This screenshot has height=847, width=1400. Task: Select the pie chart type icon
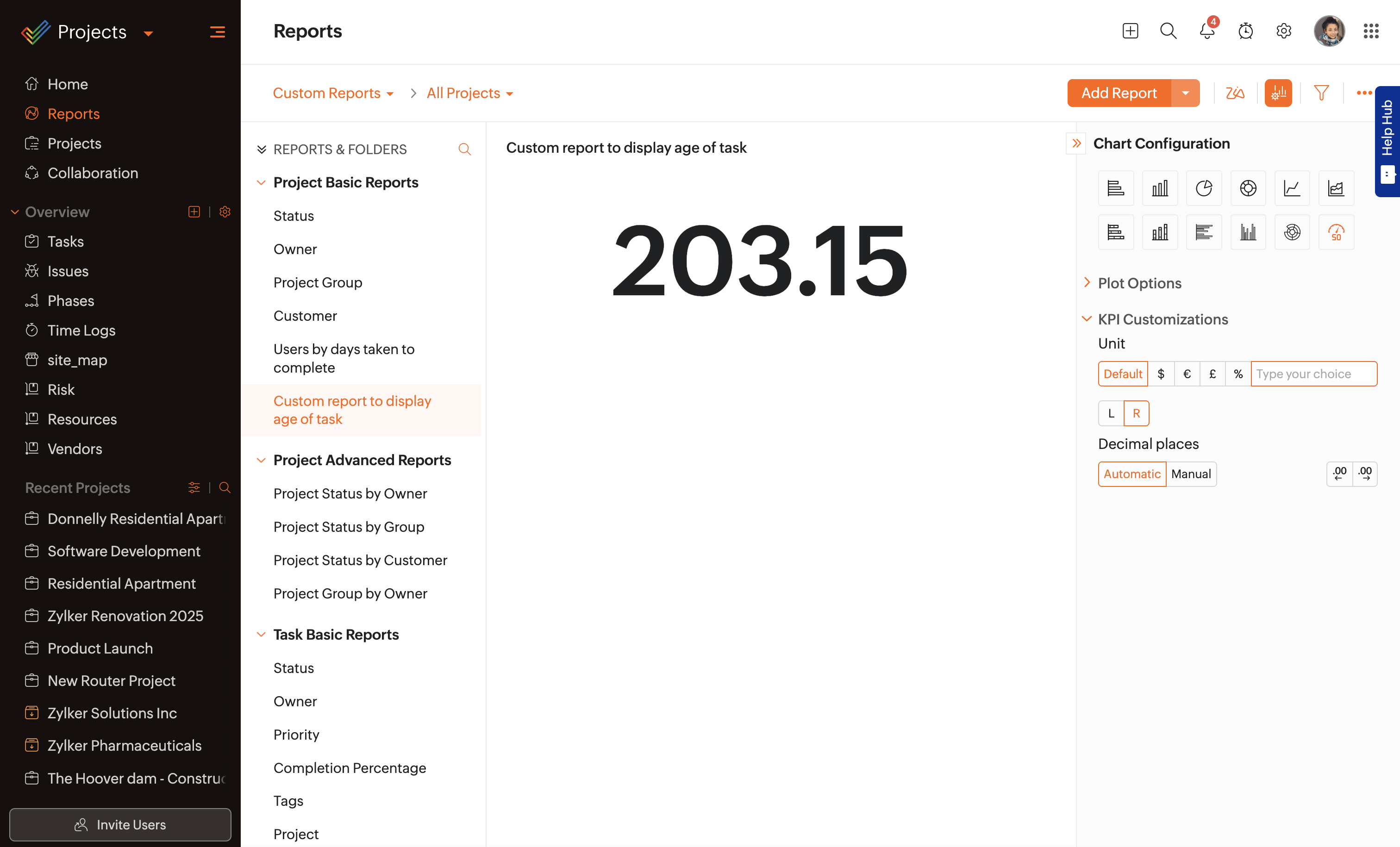pos(1203,188)
